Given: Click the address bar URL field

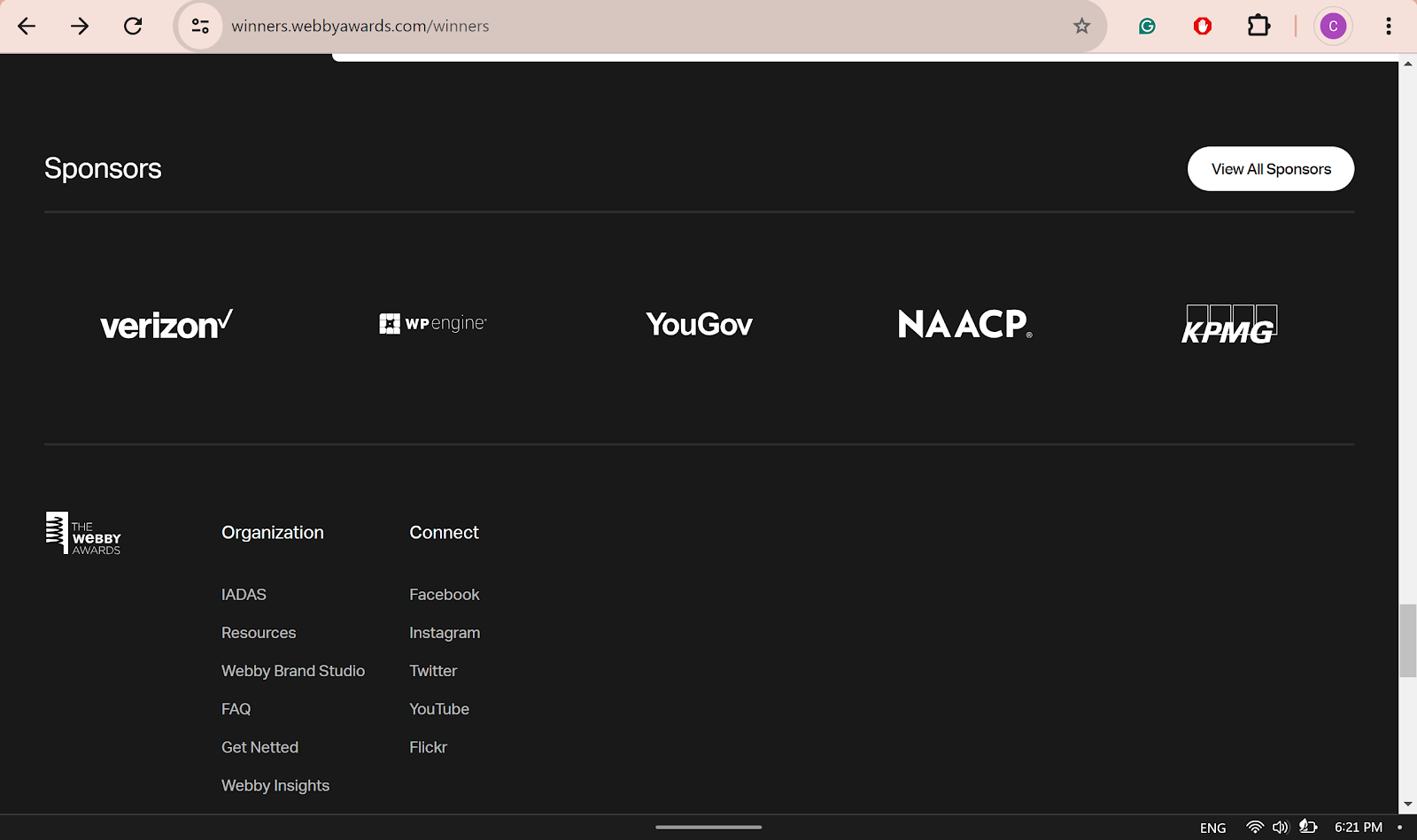Looking at the screenshot, I should (638, 27).
